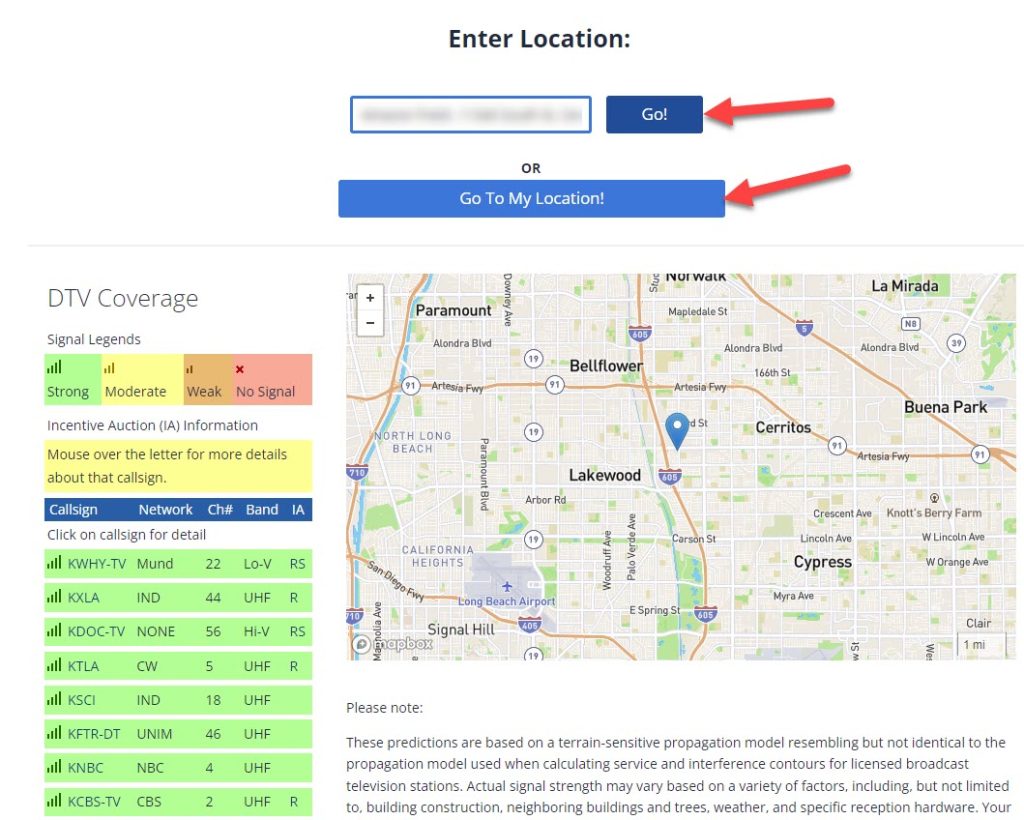
Task: Open KDOC-TV callsign details
Action: [96, 631]
